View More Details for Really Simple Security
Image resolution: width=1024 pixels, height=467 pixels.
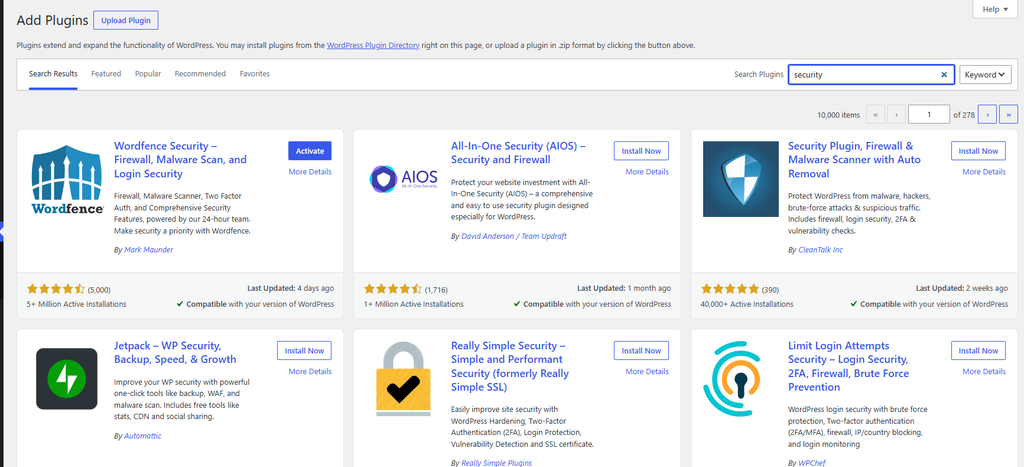click(x=647, y=372)
